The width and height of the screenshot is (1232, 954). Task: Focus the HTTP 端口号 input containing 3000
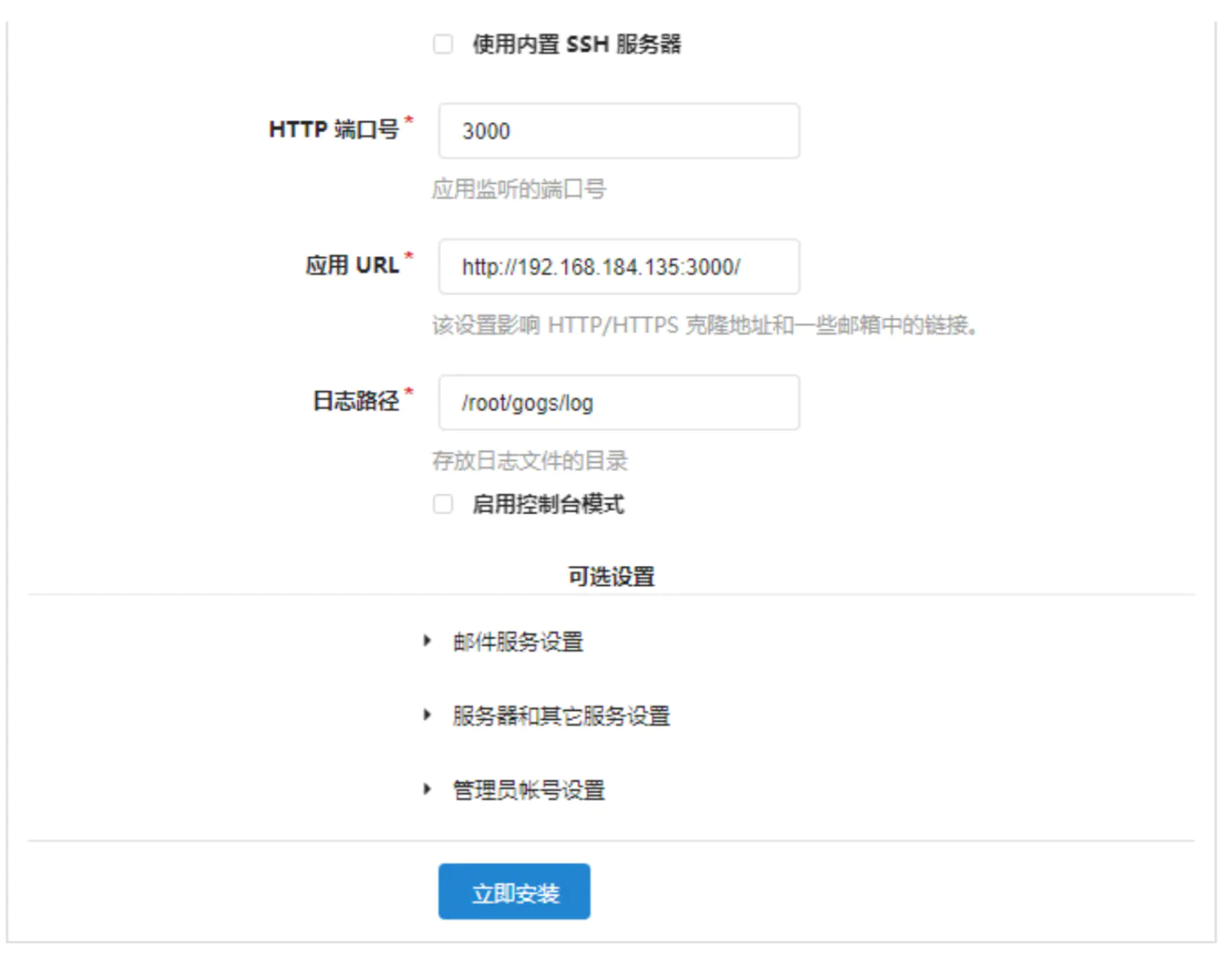click(618, 131)
